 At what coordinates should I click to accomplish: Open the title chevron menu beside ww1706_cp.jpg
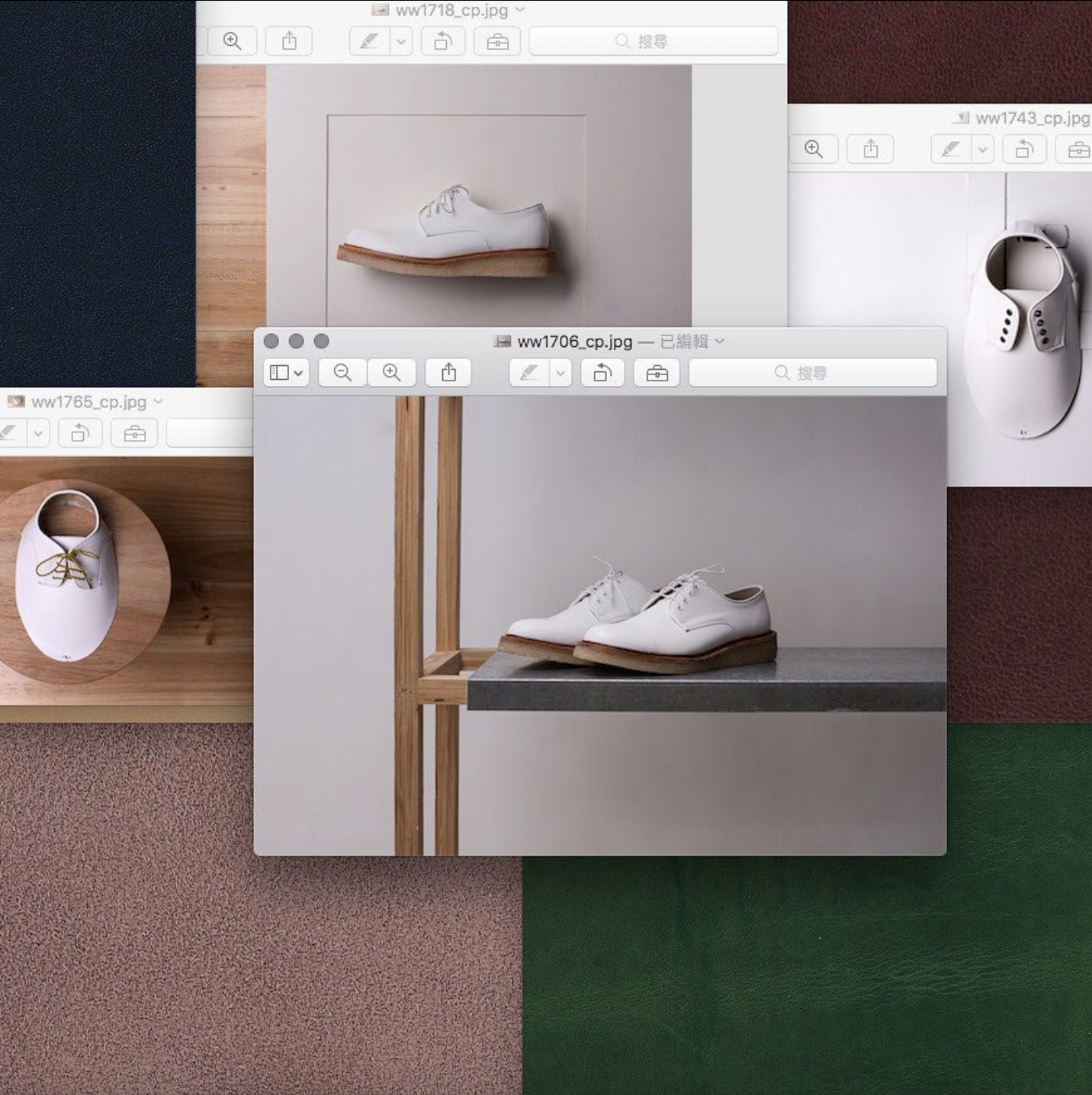click(x=719, y=342)
